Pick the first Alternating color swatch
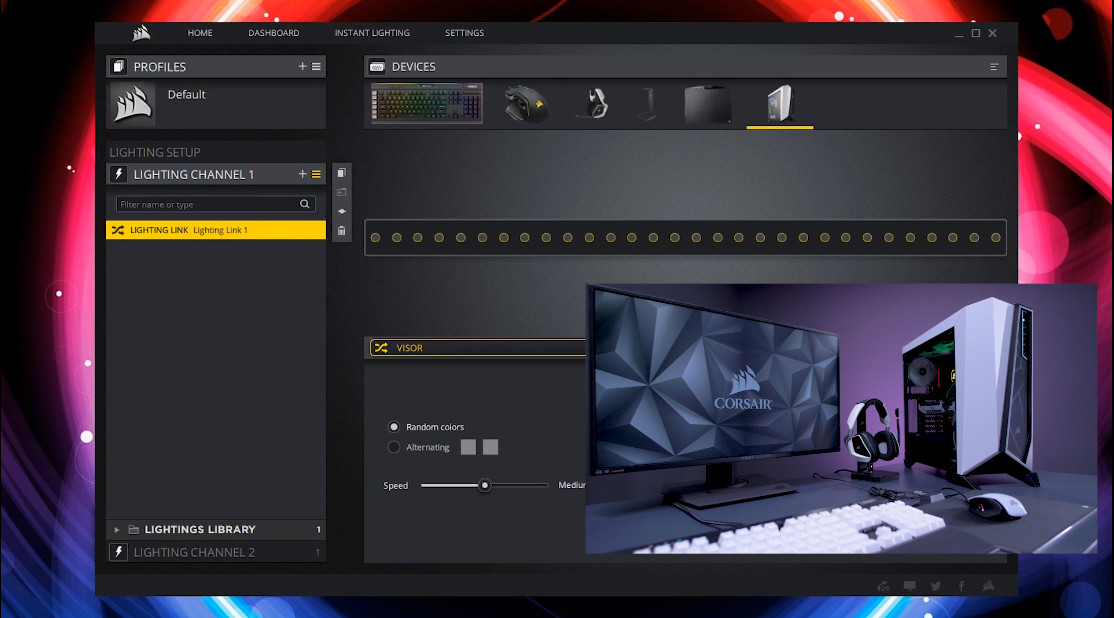1114x618 pixels. click(x=468, y=447)
